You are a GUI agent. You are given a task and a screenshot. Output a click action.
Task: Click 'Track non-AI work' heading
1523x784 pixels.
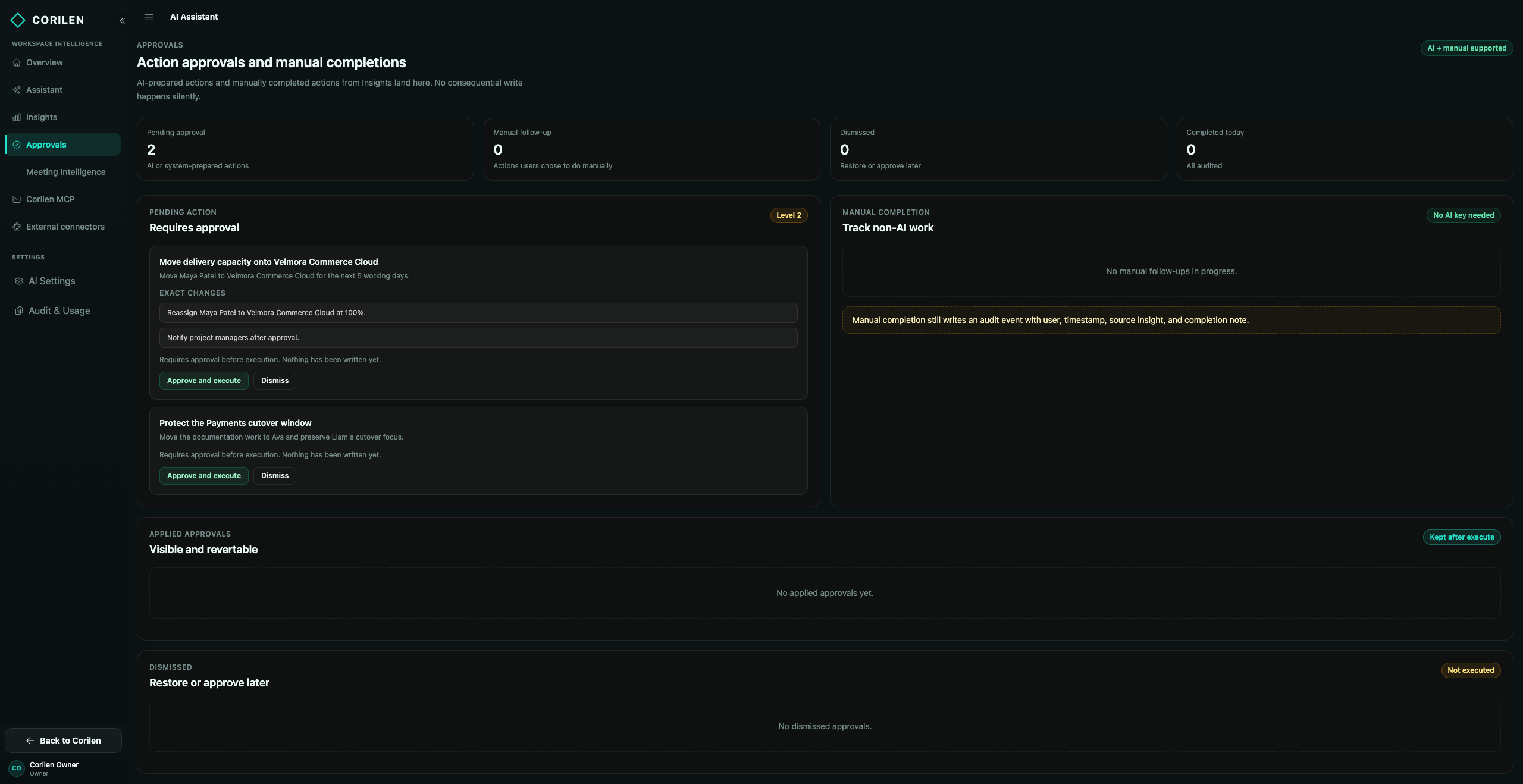pos(888,228)
